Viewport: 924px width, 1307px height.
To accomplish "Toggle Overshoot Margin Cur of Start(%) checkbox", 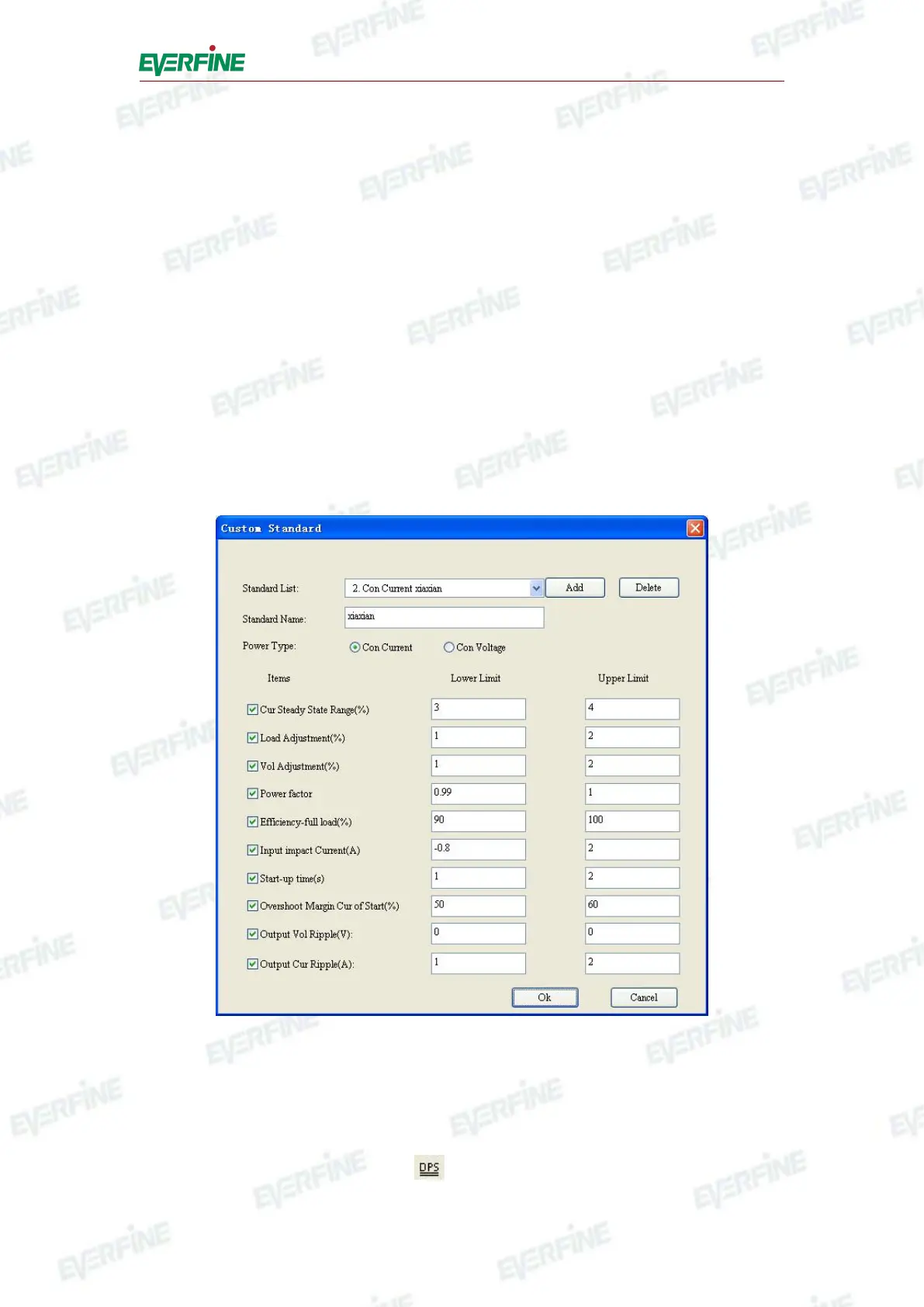I will tap(252, 906).
